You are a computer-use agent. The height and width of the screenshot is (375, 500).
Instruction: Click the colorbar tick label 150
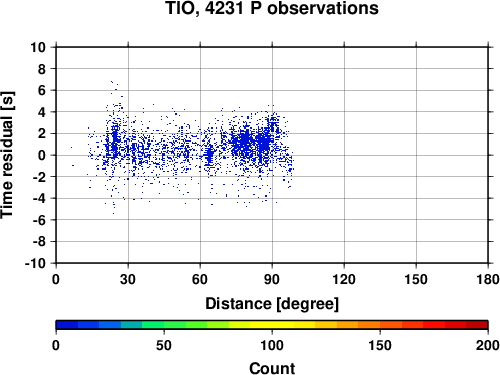380,345
